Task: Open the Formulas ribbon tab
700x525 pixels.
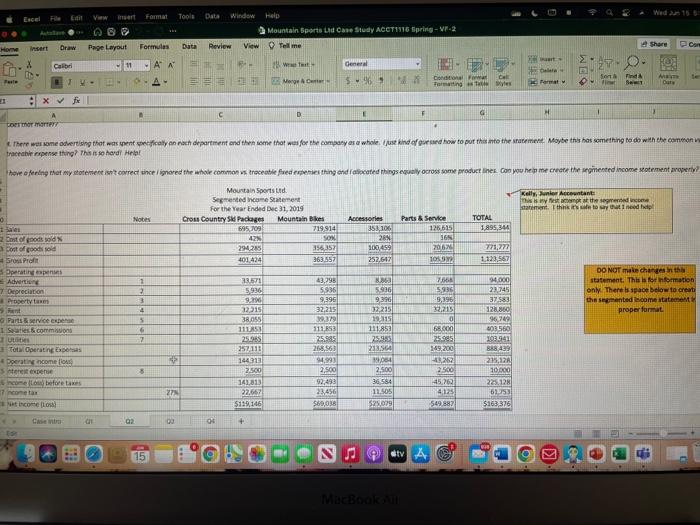Action: pos(154,46)
